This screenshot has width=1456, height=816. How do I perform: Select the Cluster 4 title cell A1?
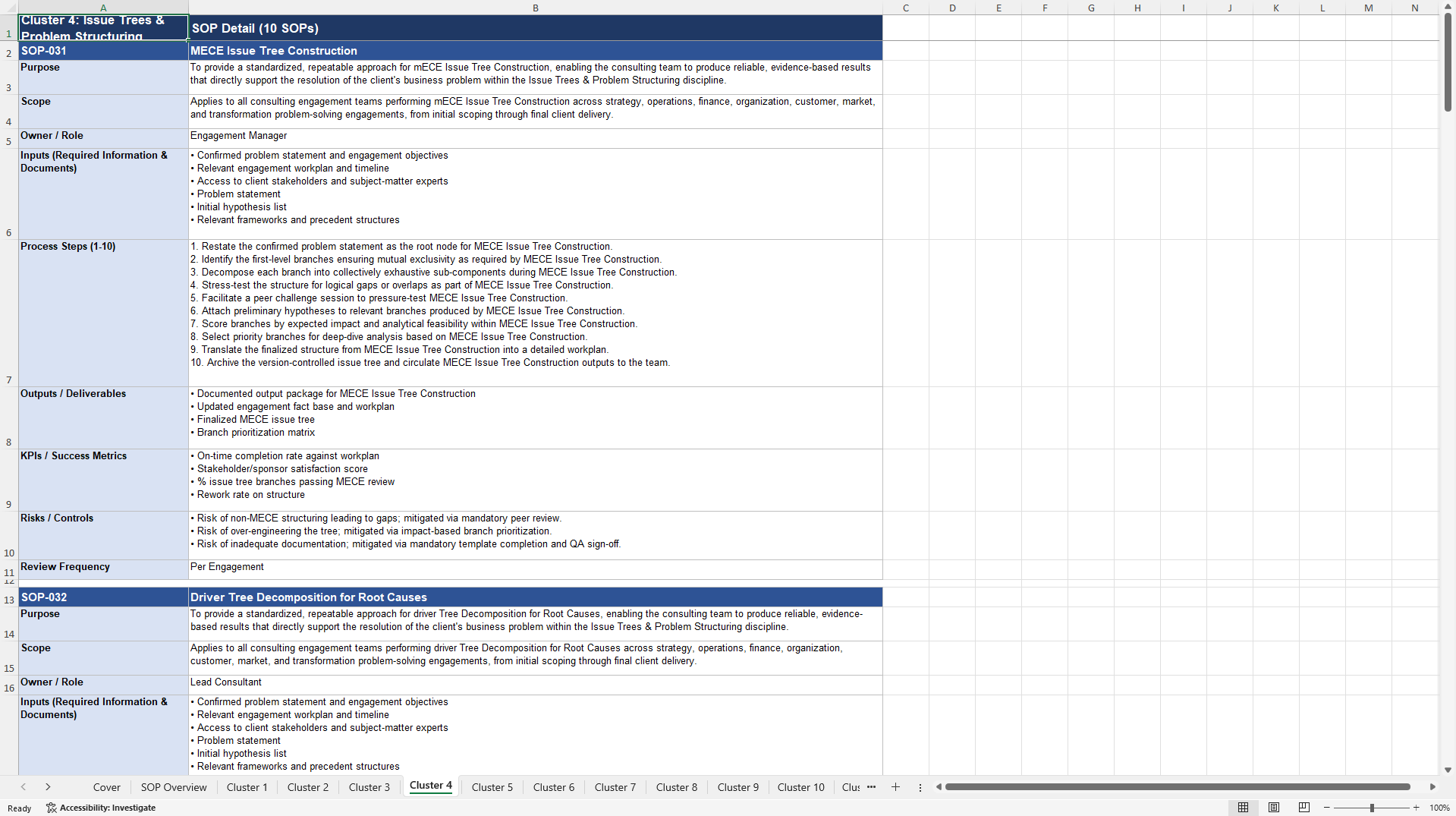click(x=103, y=28)
